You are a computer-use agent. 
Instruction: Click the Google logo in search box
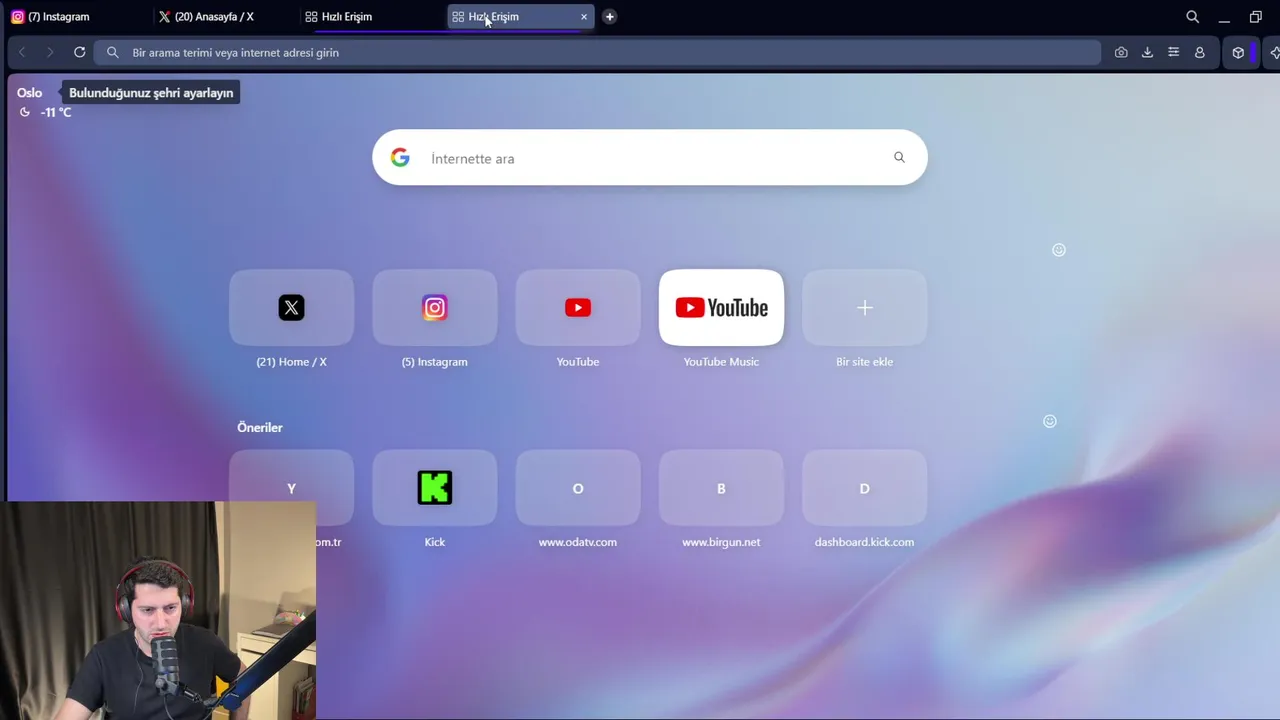pos(400,158)
